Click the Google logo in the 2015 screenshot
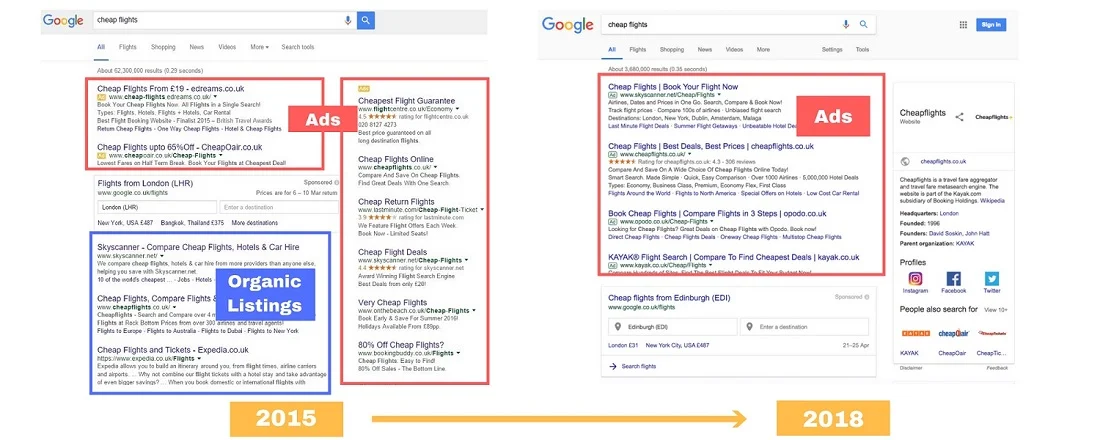Viewport: 1100px width, 440px height. [63, 20]
